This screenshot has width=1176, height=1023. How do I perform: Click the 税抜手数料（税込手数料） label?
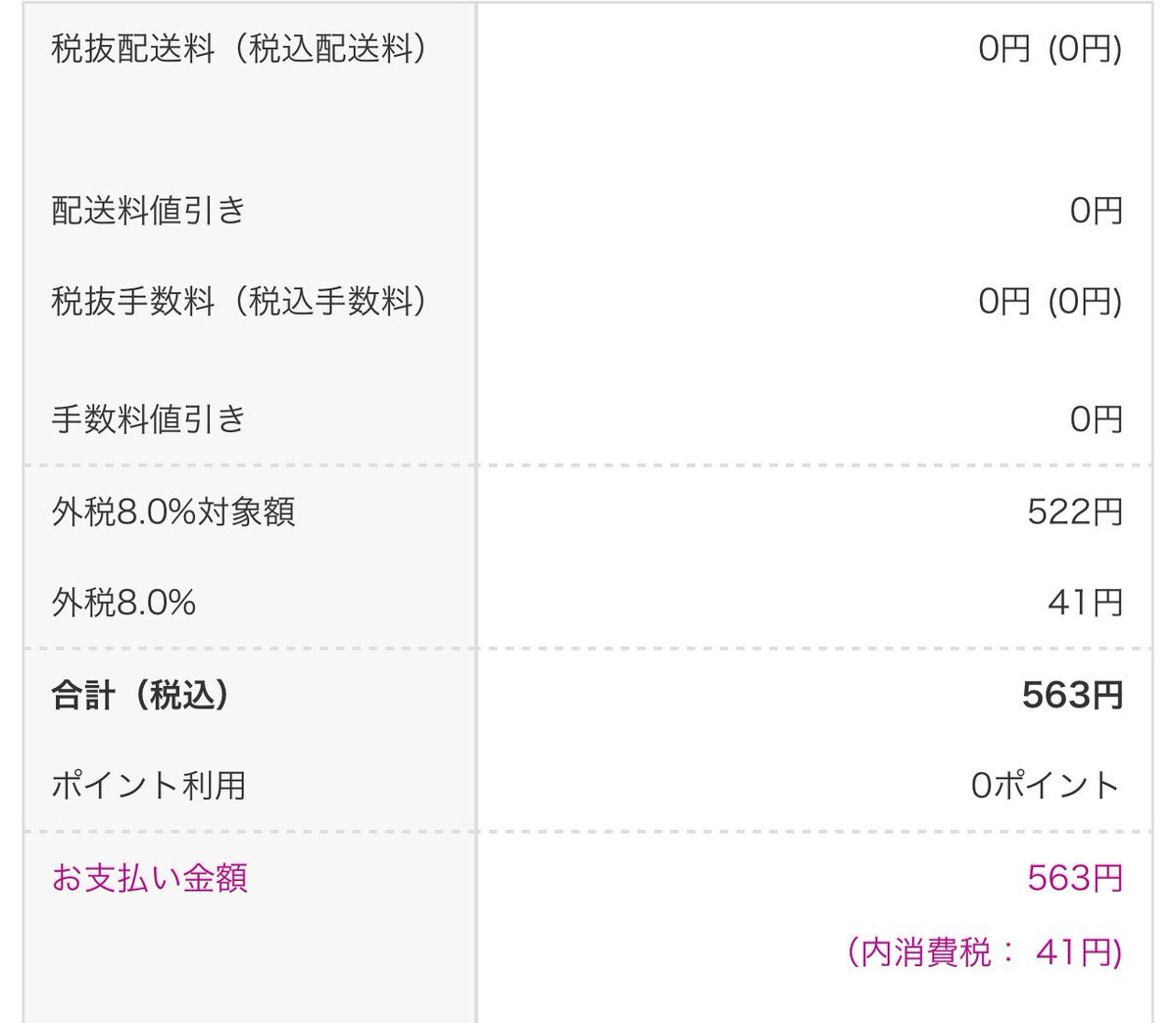click(240, 302)
